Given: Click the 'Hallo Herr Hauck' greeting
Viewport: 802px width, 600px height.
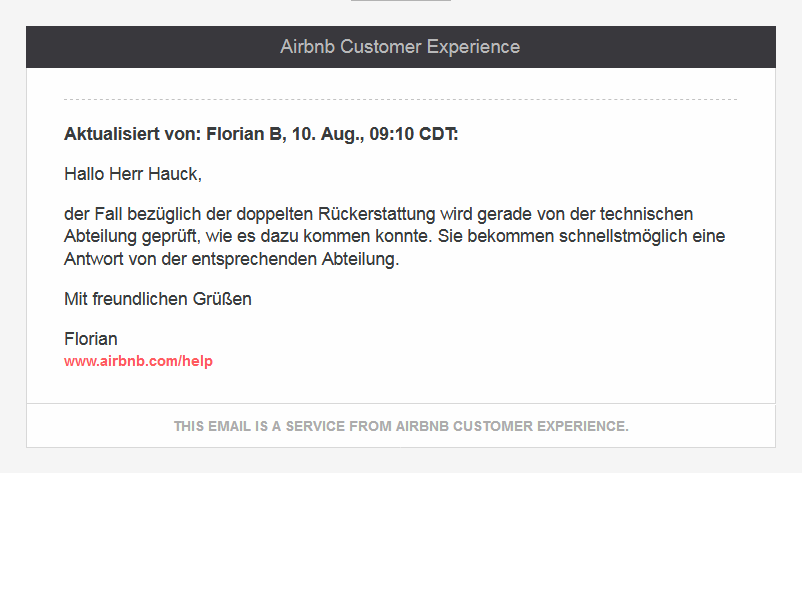Looking at the screenshot, I should 132,174.
